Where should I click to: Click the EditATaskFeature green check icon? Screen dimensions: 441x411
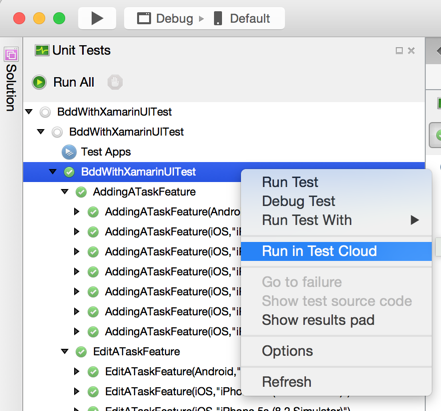coord(81,352)
